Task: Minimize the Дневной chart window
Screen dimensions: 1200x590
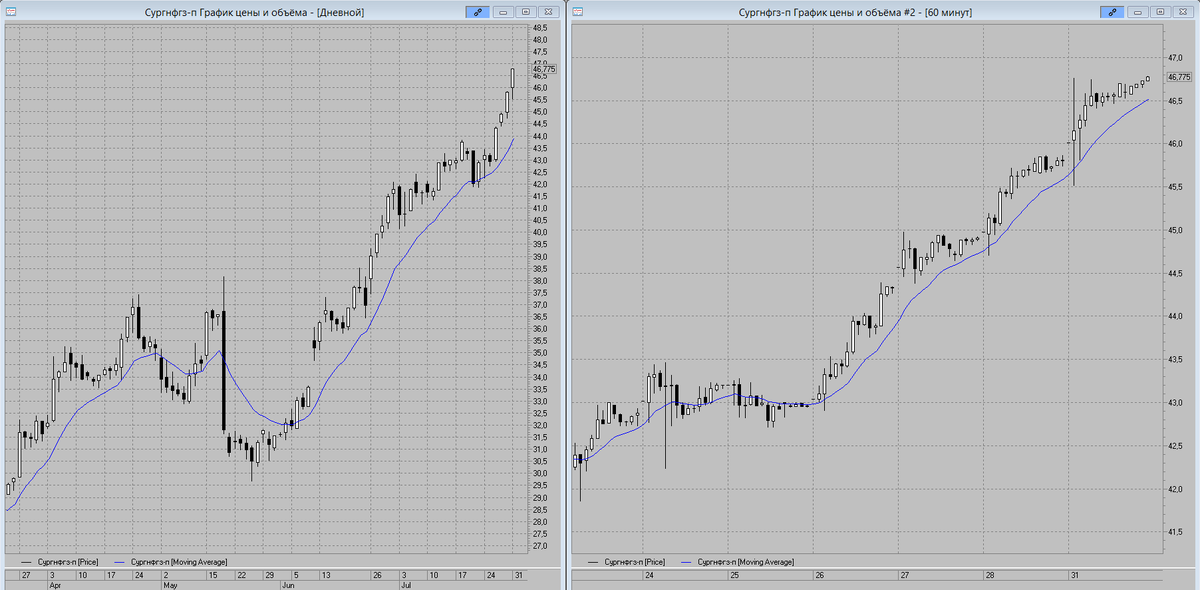Action: [x=504, y=11]
